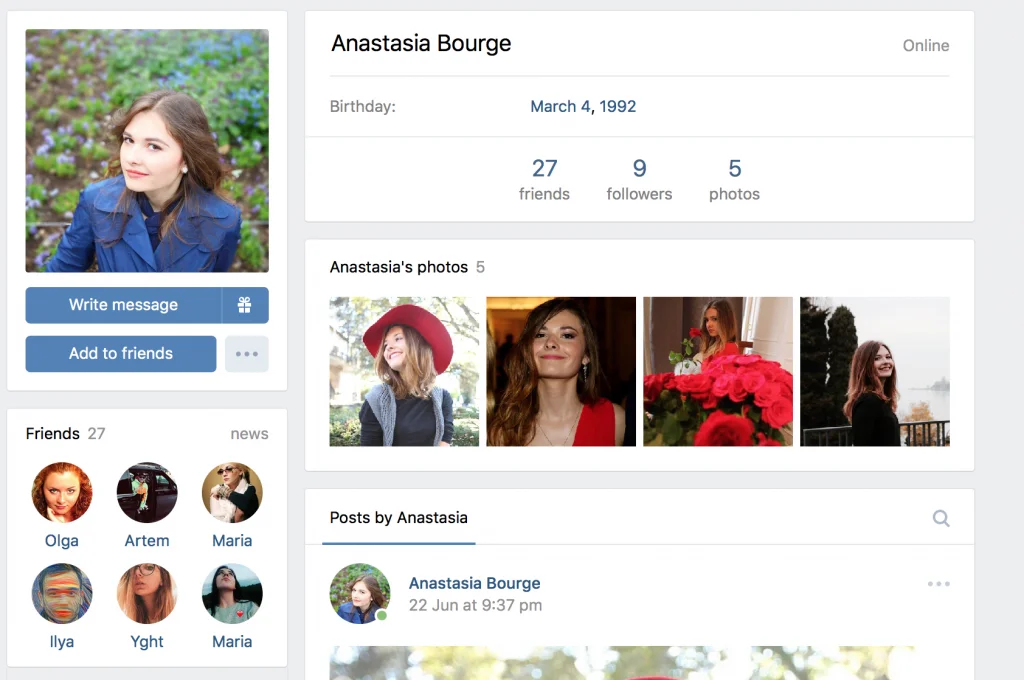View the 5 photos counter
Screen dimensions: 1024x680
point(735,179)
